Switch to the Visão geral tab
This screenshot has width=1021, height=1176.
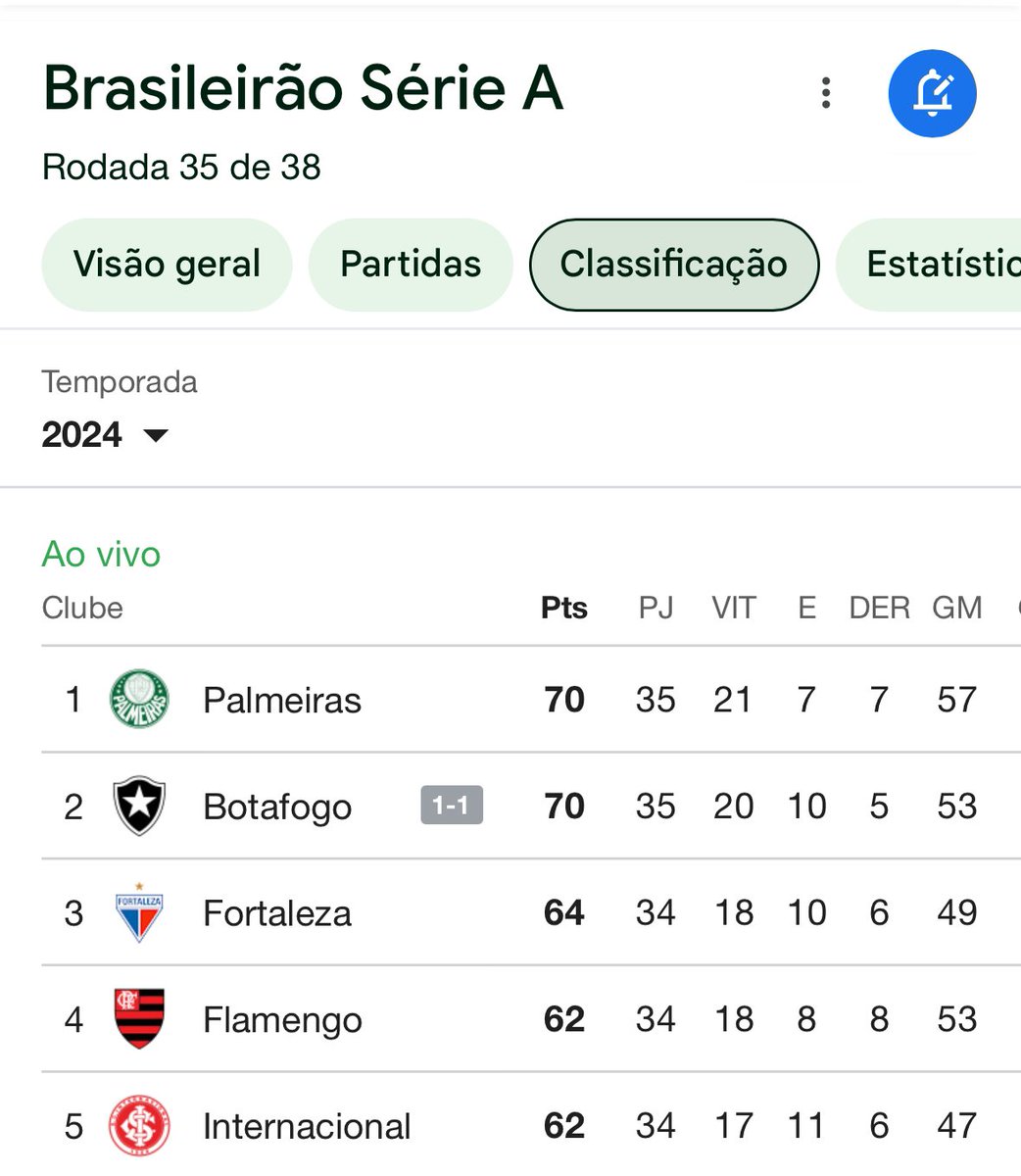pos(167,265)
